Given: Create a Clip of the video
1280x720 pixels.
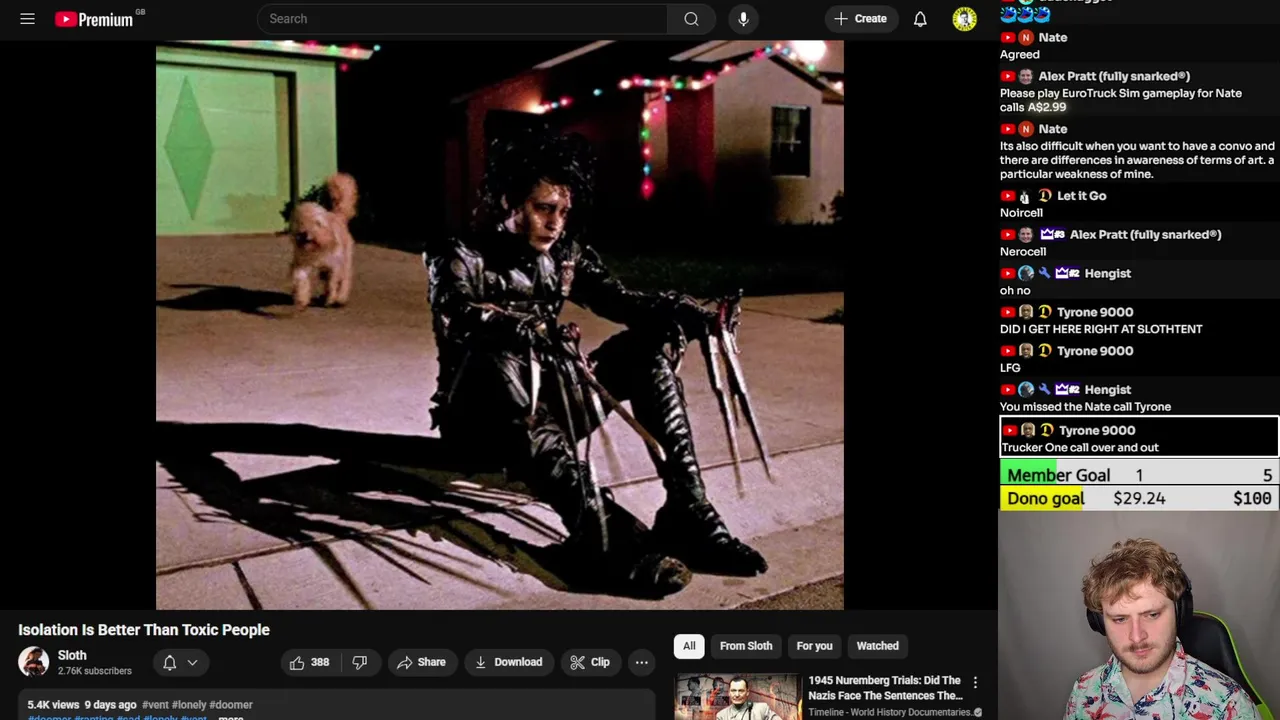Looking at the screenshot, I should (x=590, y=662).
